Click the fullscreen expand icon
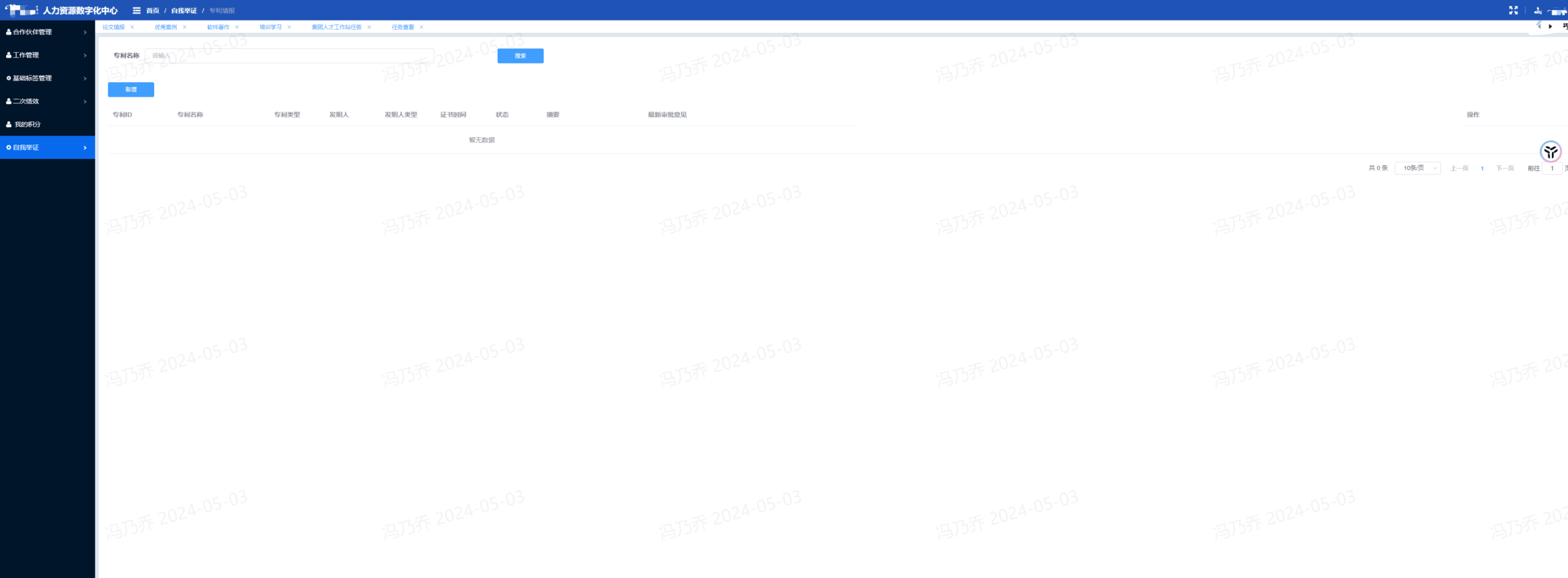Viewport: 1568px width, 578px height. 1513,10
